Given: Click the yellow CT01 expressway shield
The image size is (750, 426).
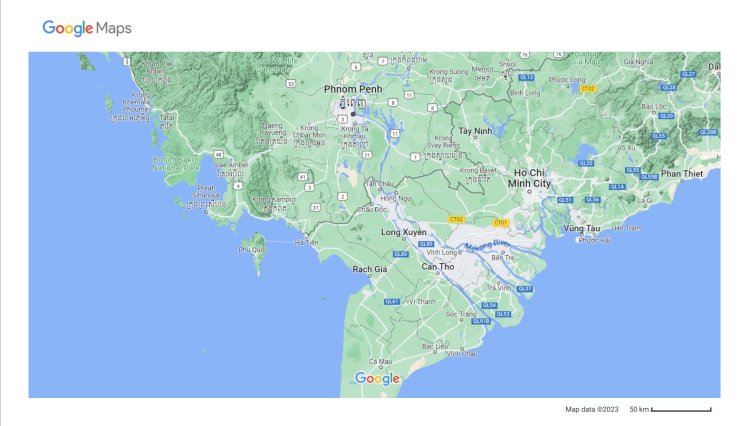Looking at the screenshot, I should 501,222.
